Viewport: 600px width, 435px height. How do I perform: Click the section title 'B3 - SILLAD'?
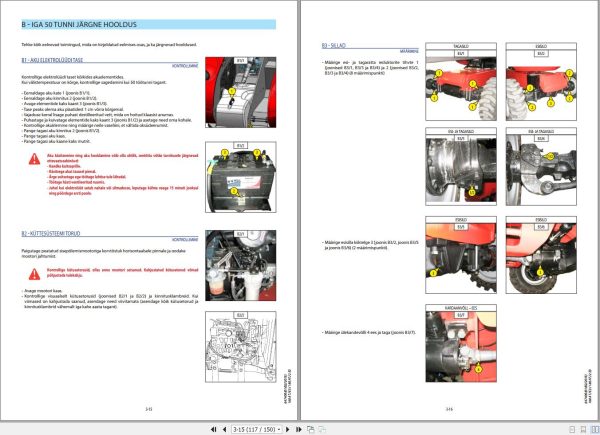(333, 46)
